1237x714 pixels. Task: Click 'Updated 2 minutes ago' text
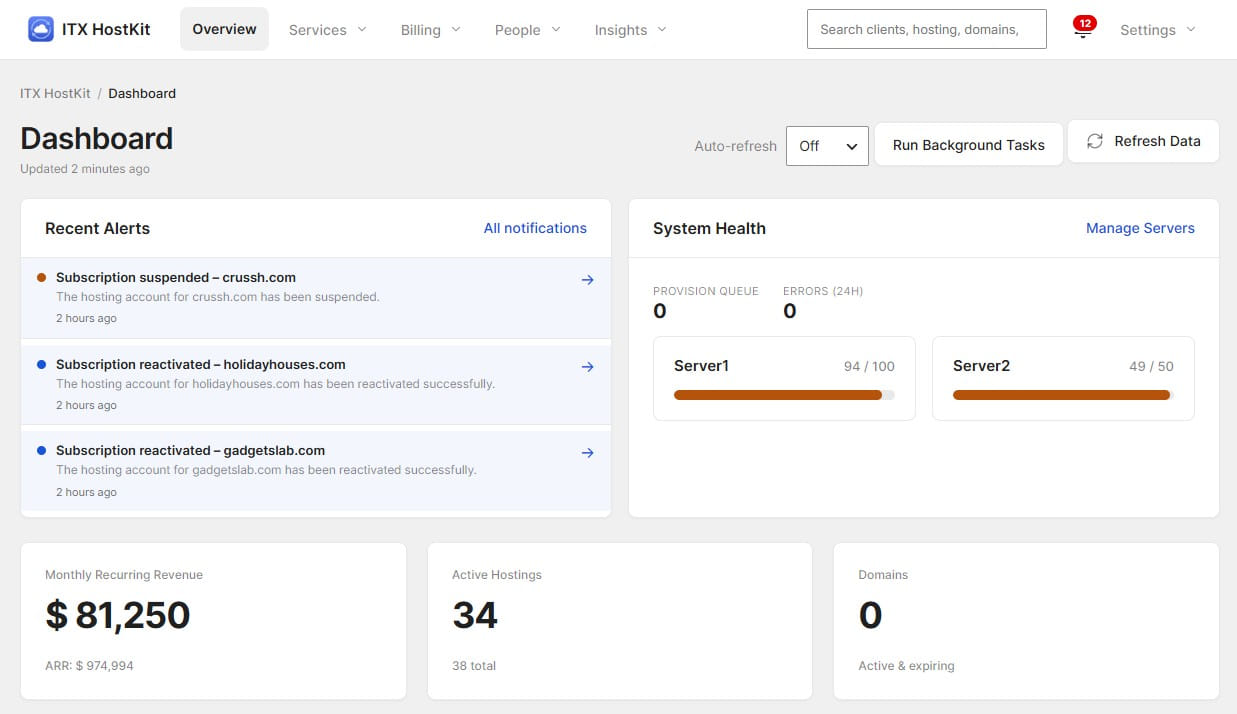click(85, 169)
